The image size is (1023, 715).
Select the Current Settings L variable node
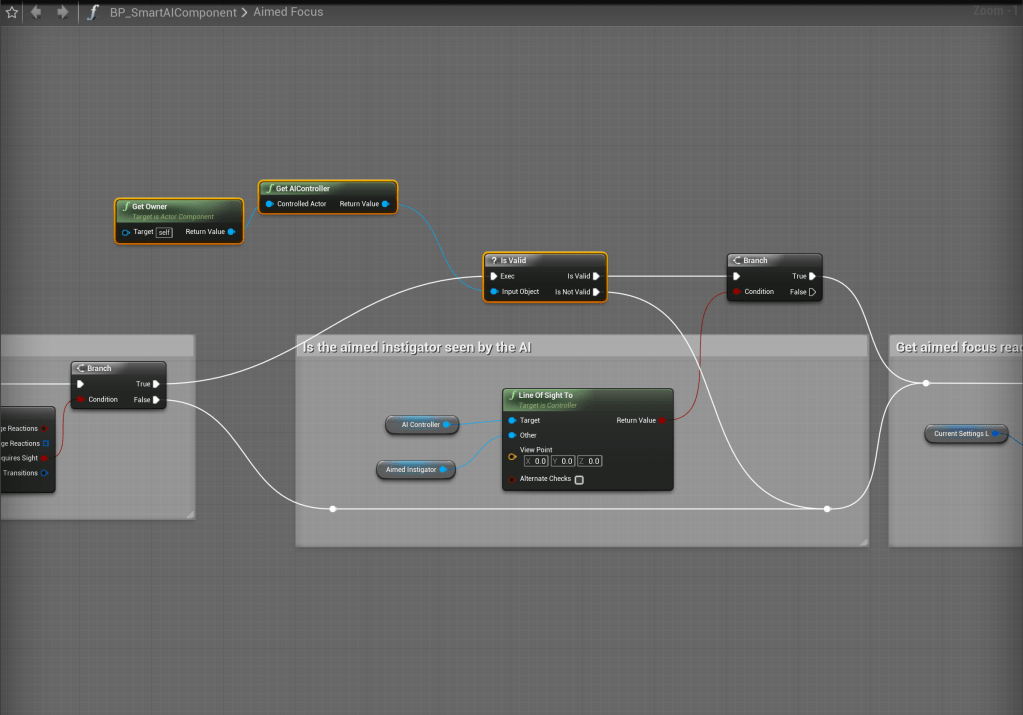[x=960, y=434]
